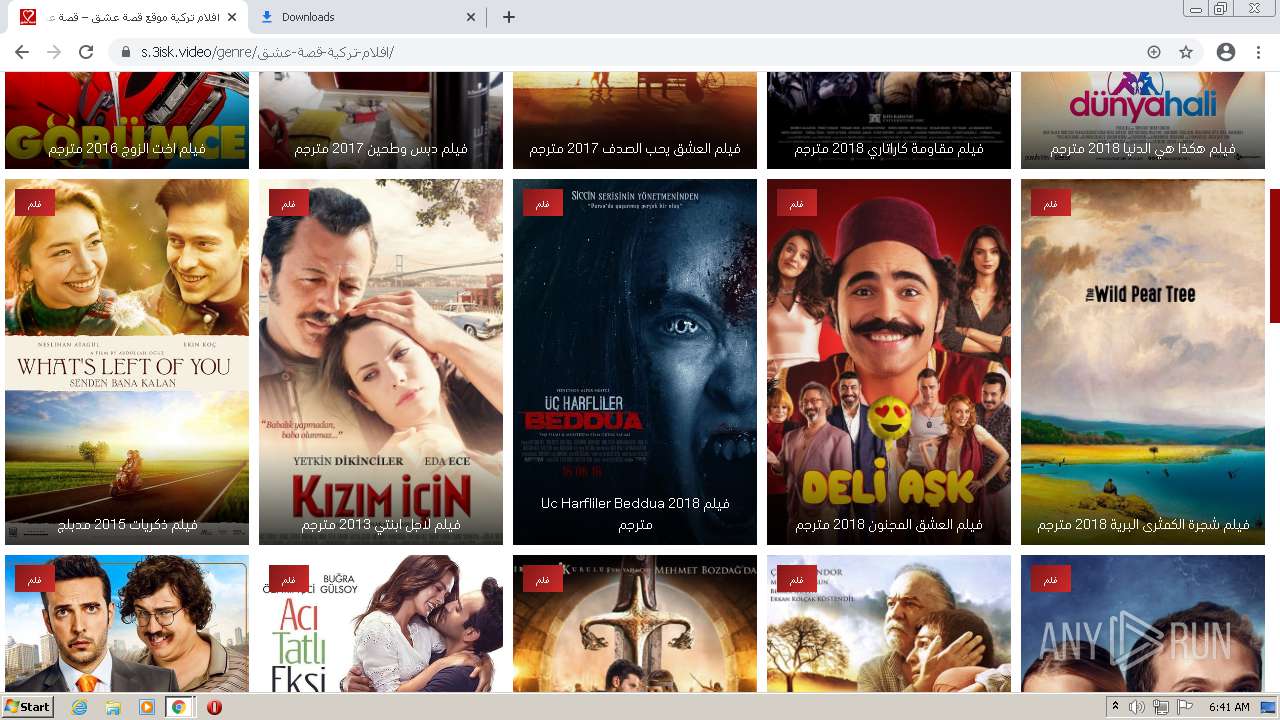The width and height of the screenshot is (1280, 720).
Task: Open 'فيلم العشق يحب الصدف 2017 مترجم' title
Action: [x=635, y=149]
